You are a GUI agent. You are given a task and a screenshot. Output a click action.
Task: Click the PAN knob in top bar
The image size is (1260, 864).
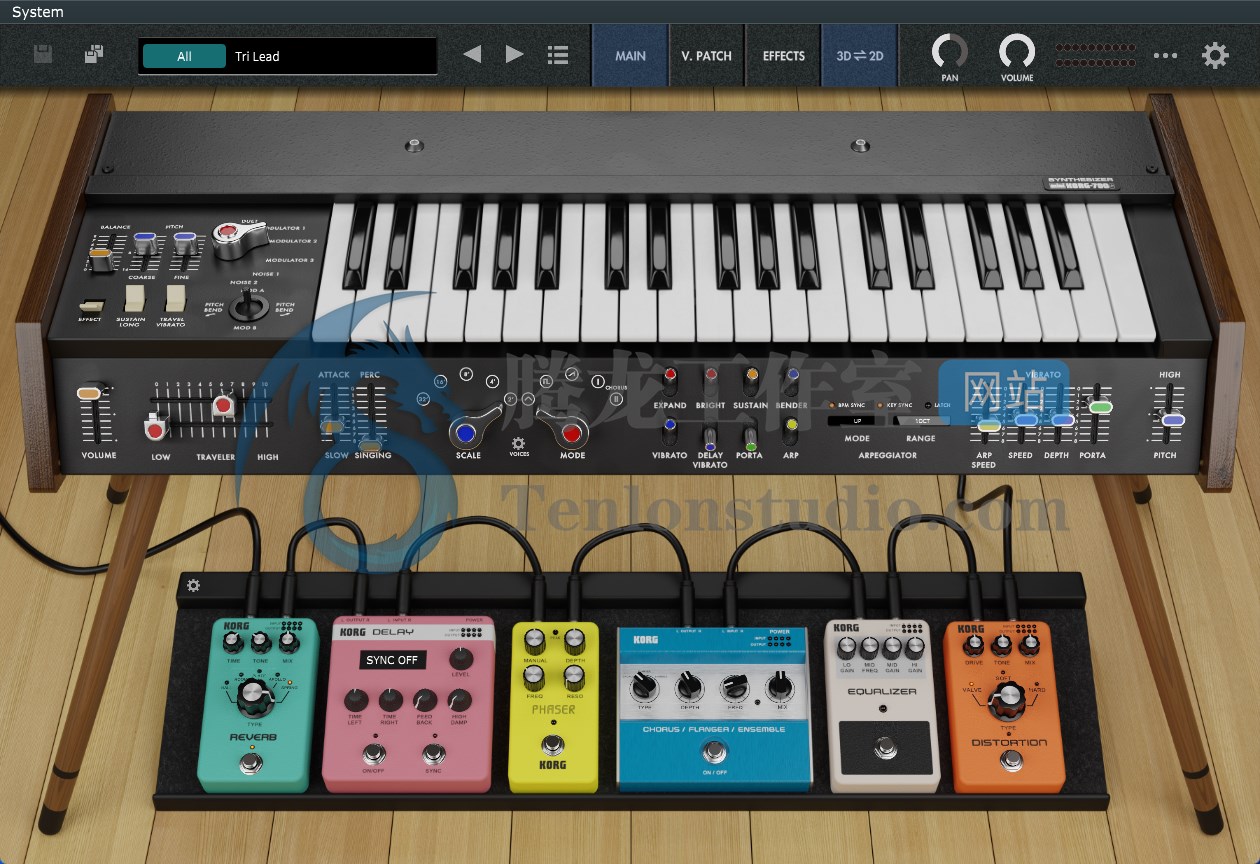coord(949,51)
